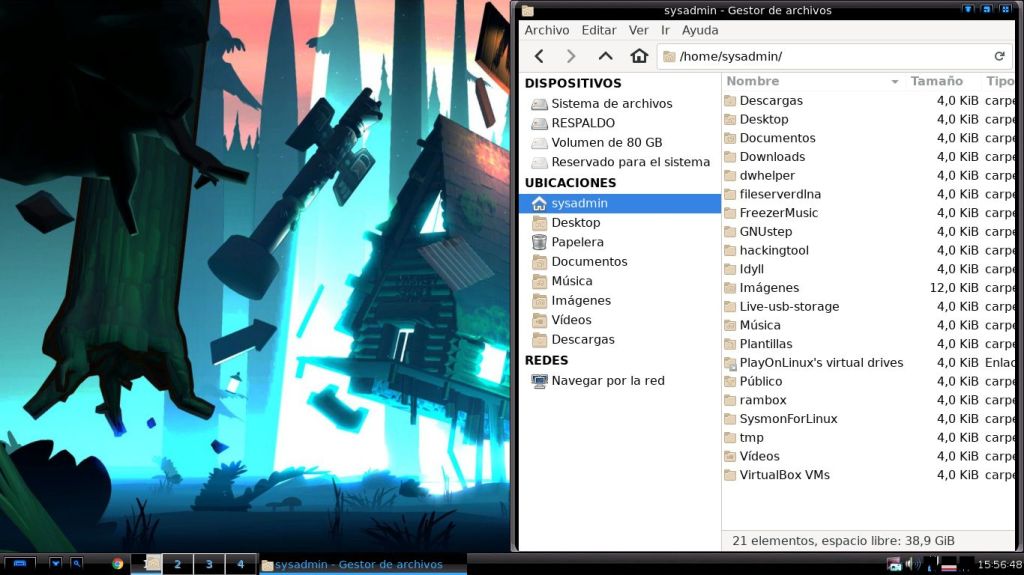Switch to workspace 2 in pager
Screen dimensions: 1024x575
click(178, 564)
